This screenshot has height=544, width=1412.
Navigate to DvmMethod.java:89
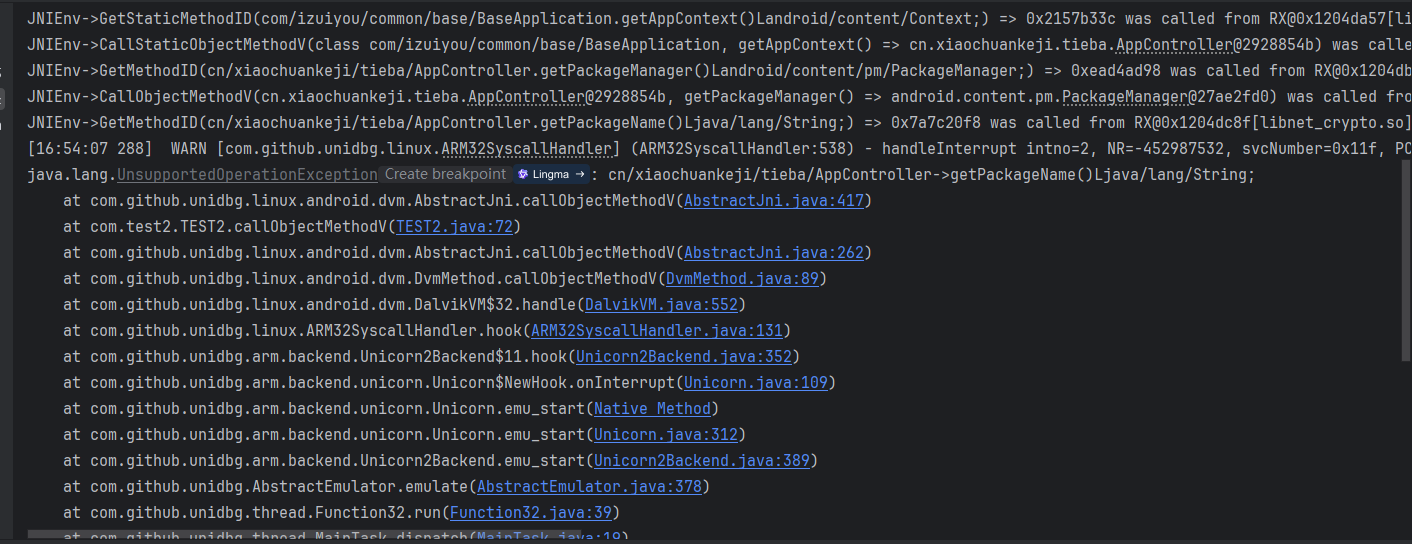742,278
